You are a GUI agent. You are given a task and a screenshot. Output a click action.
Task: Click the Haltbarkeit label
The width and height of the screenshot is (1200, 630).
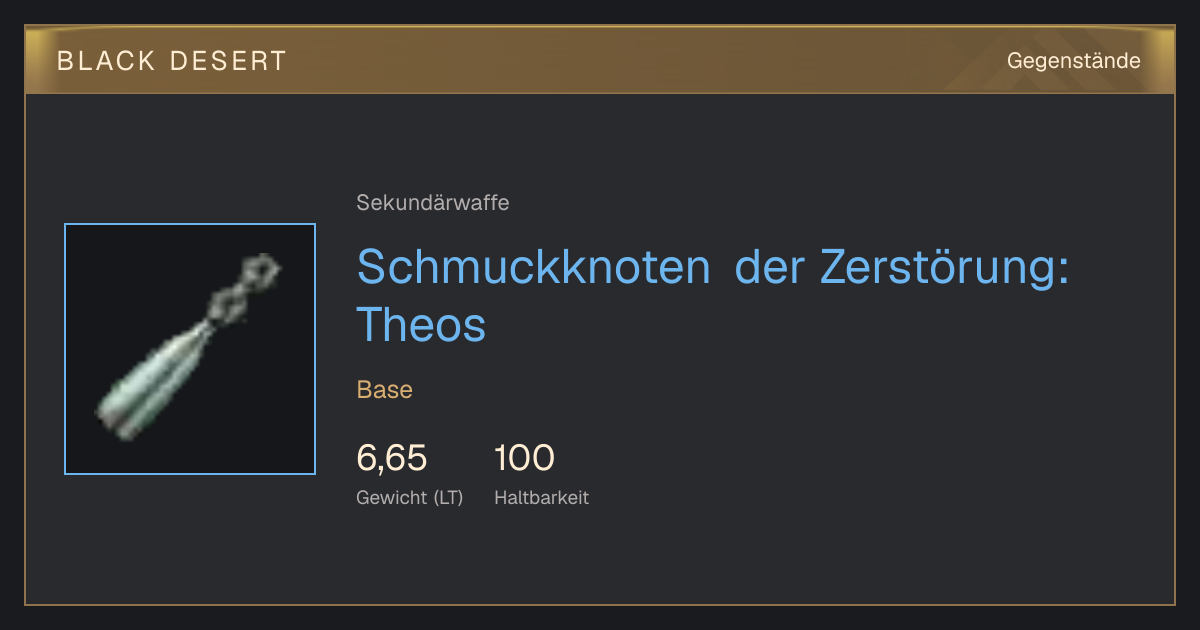point(541,497)
